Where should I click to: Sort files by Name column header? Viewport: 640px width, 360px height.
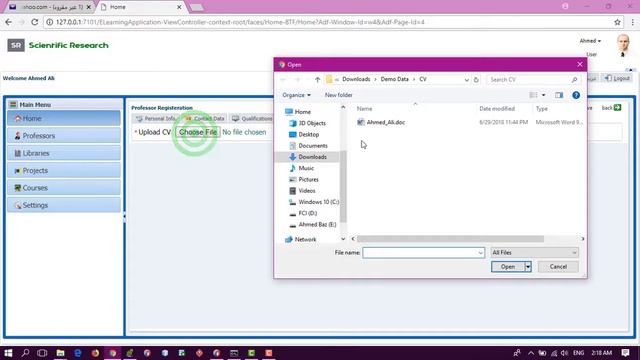364,109
